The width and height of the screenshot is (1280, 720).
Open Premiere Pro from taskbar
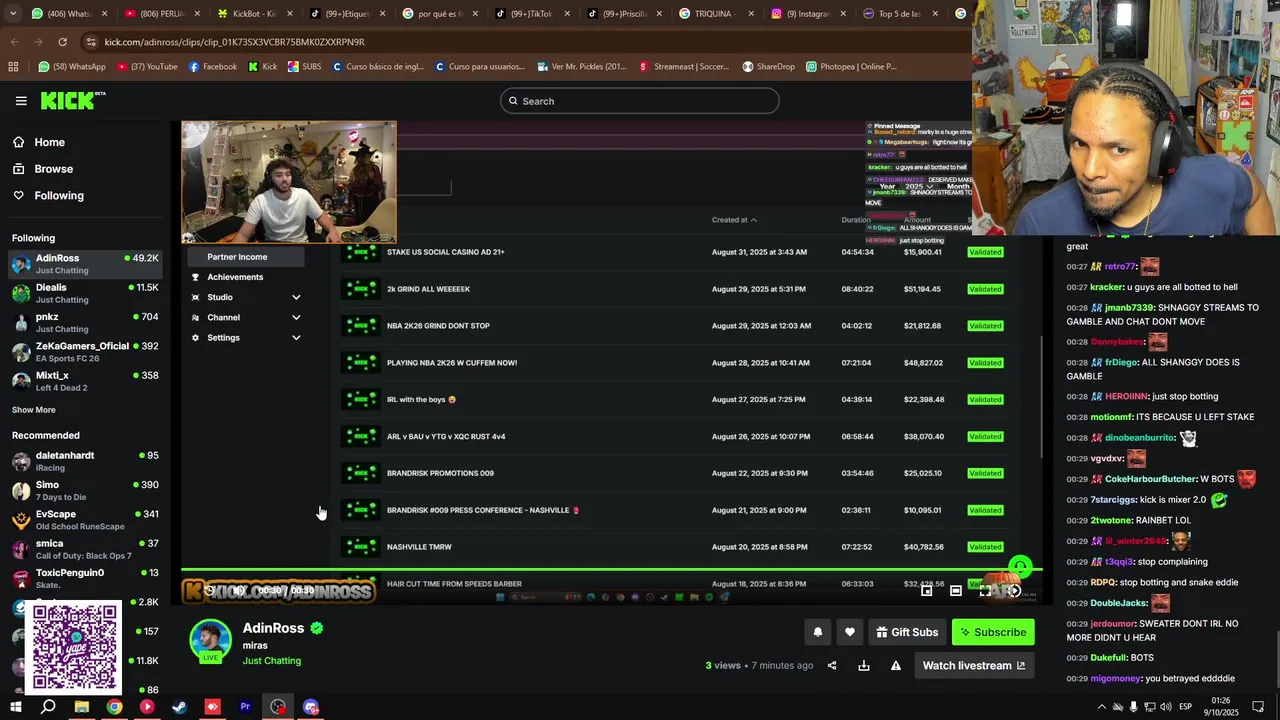(x=245, y=707)
